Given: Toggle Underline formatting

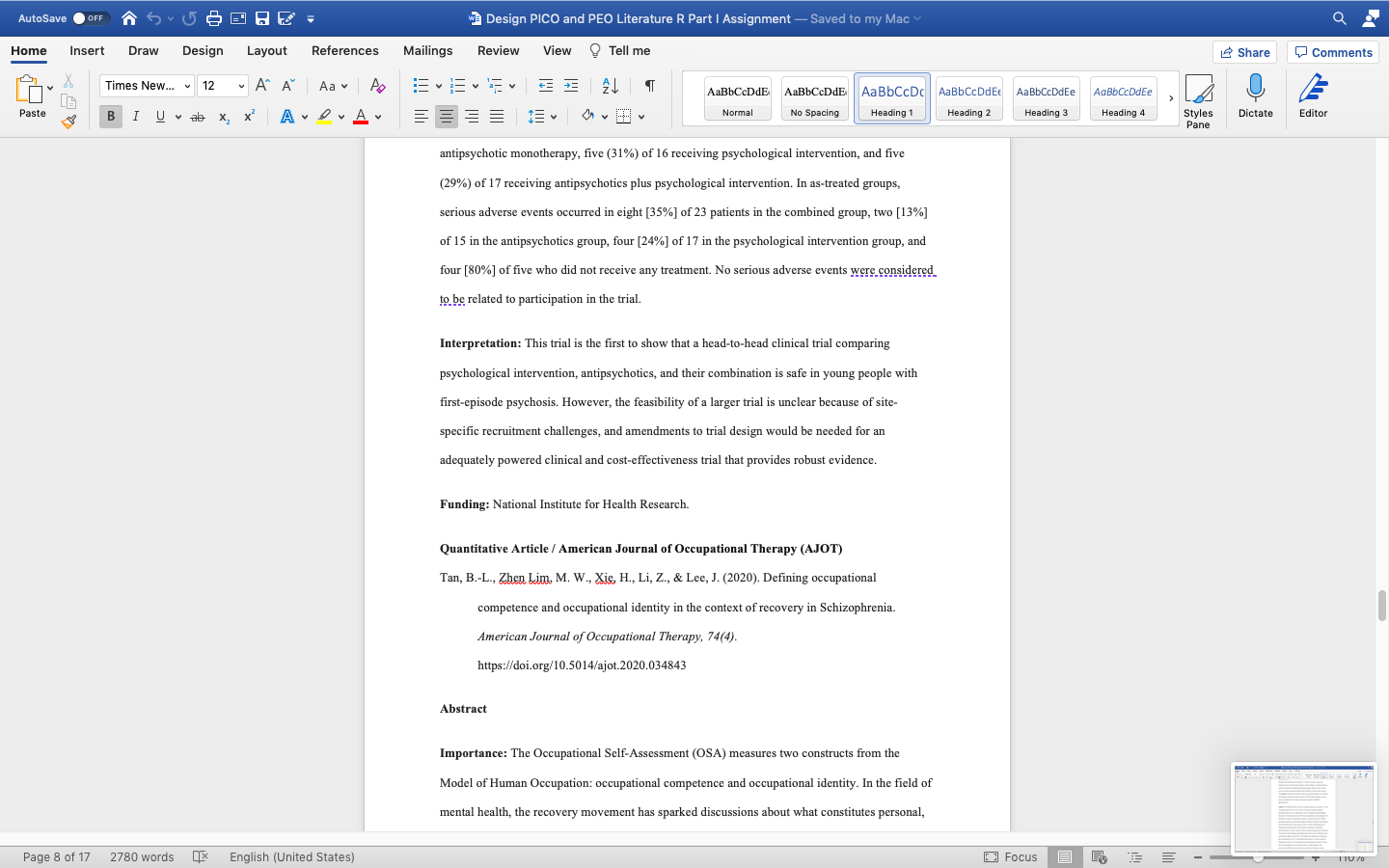Looking at the screenshot, I should coord(160,117).
